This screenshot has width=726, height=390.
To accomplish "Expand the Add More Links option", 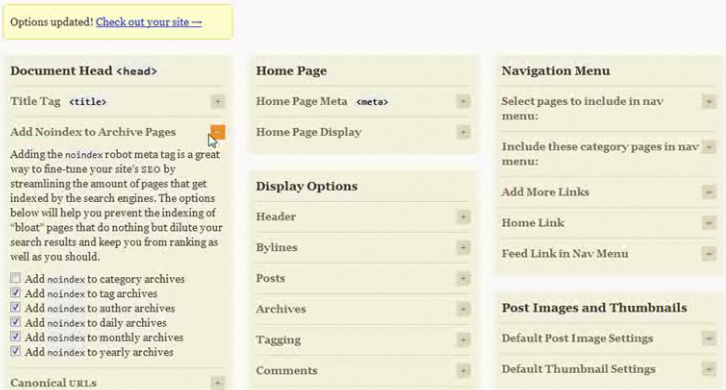I will click(709, 192).
